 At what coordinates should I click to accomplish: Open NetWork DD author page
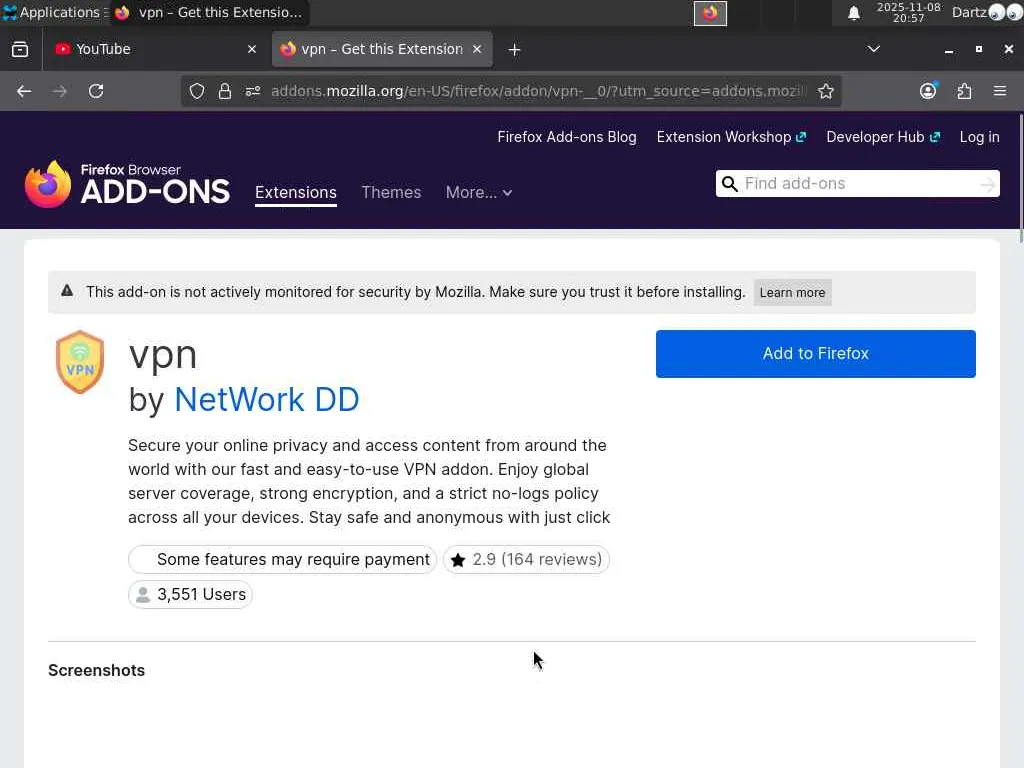click(266, 400)
